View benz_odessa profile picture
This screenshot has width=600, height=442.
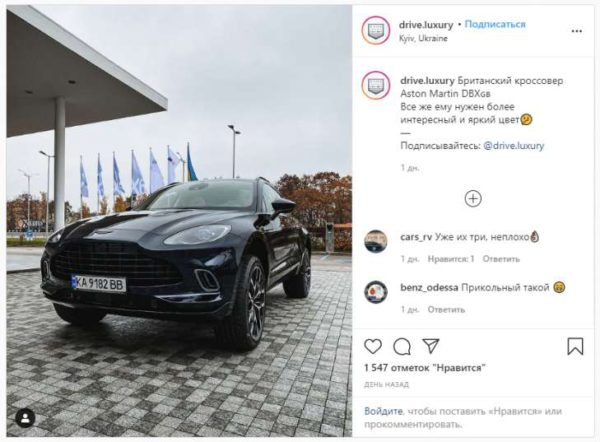376,292
